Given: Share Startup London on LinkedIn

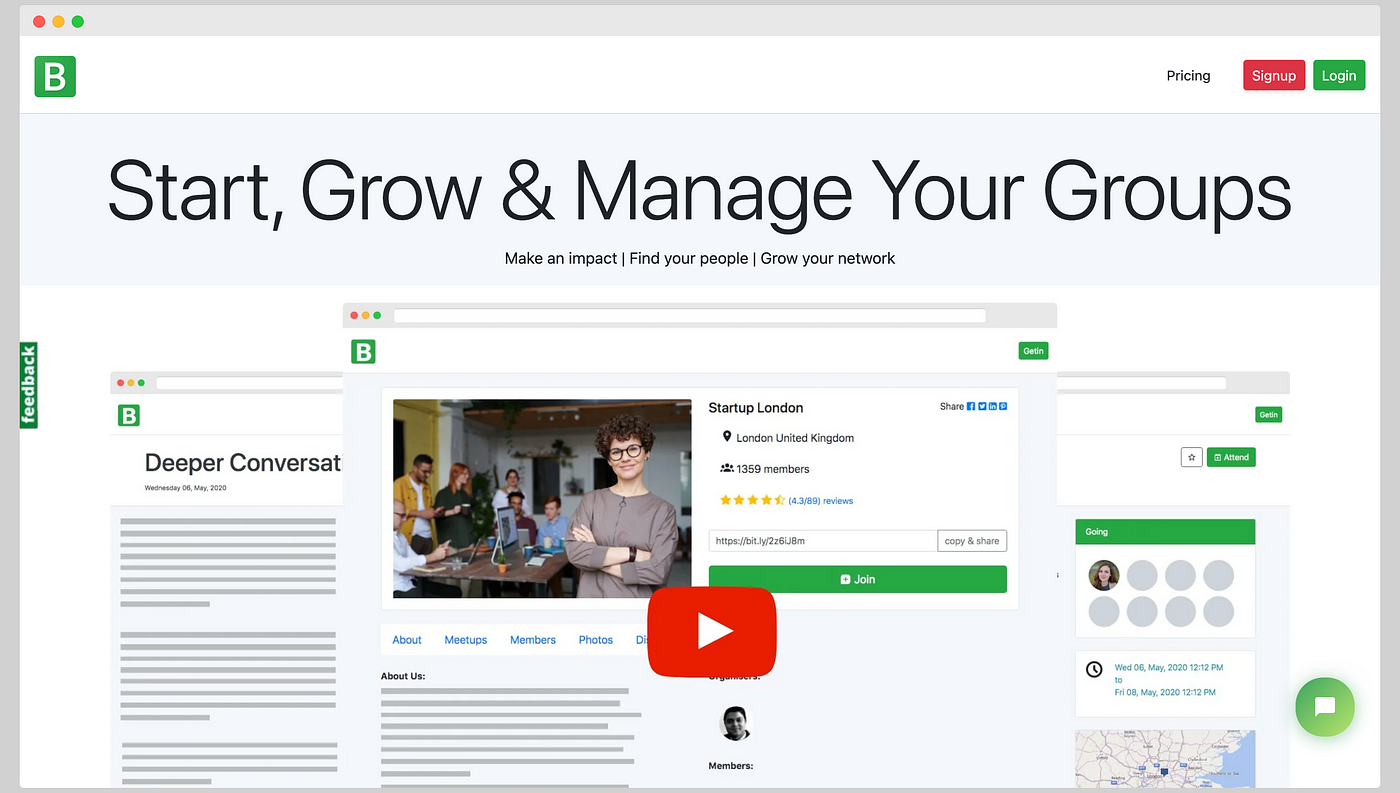Looking at the screenshot, I should 992,406.
